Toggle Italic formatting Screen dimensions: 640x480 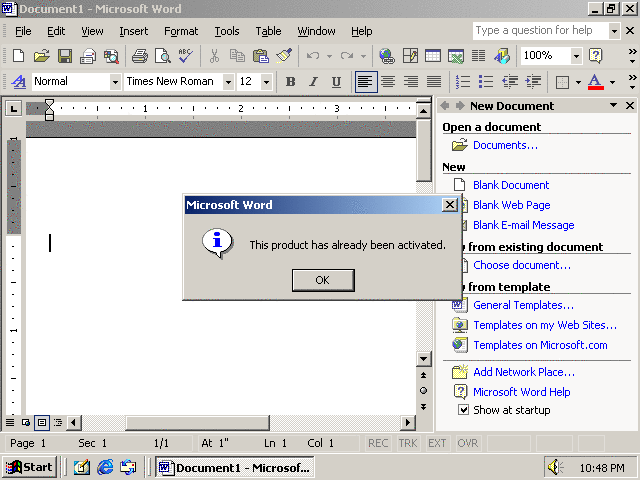(x=313, y=82)
